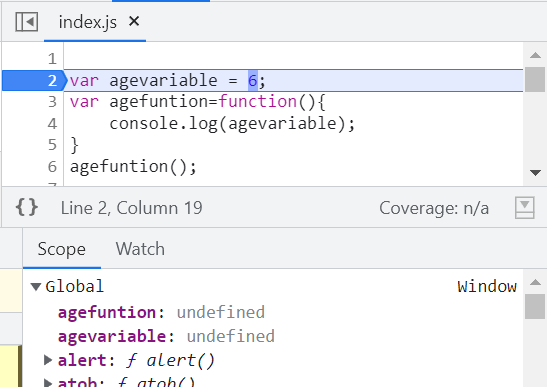Screen dimensions: 547x387
Task: Click the code editor scrollbar down arrow
Action: (x=535, y=172)
